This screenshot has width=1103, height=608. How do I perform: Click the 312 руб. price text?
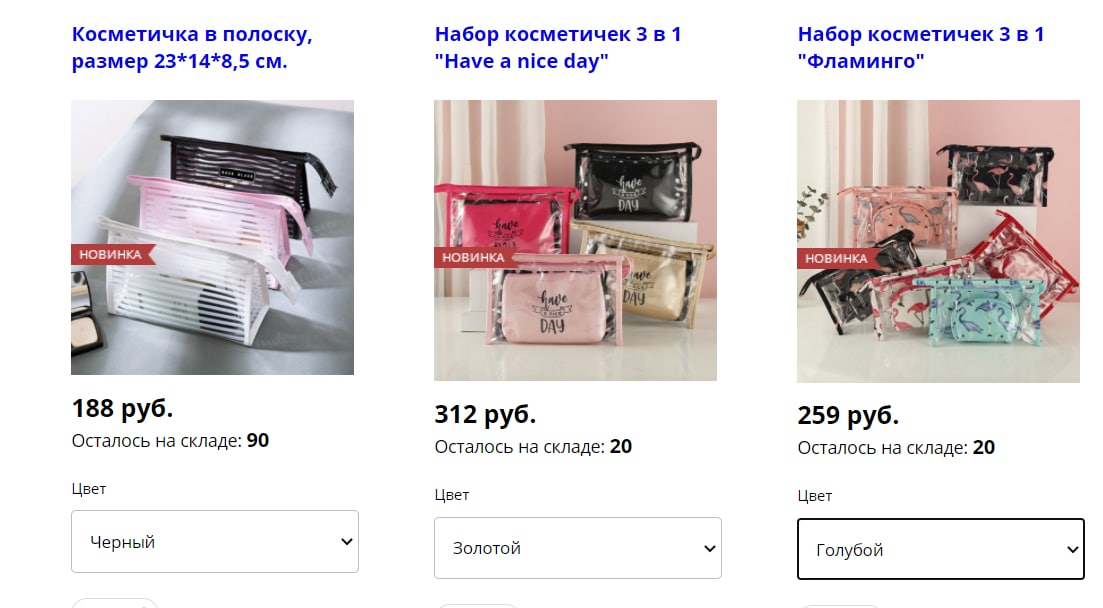485,414
